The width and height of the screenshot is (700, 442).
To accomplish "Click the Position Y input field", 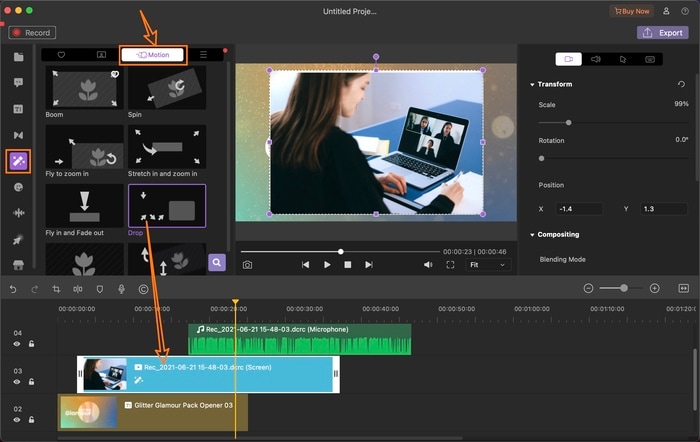I will pyautogui.click(x=663, y=208).
